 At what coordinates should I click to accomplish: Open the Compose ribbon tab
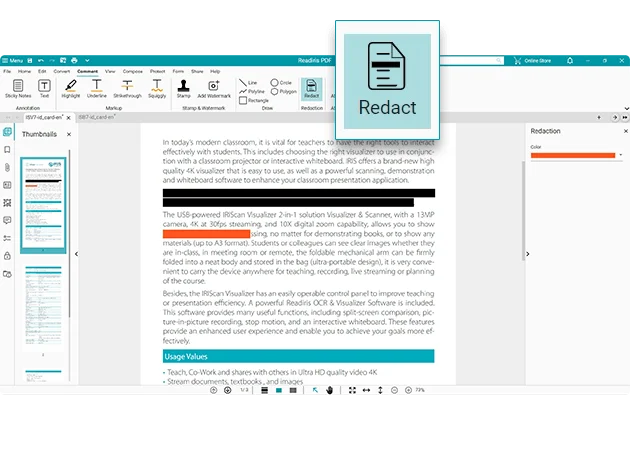tap(133, 71)
